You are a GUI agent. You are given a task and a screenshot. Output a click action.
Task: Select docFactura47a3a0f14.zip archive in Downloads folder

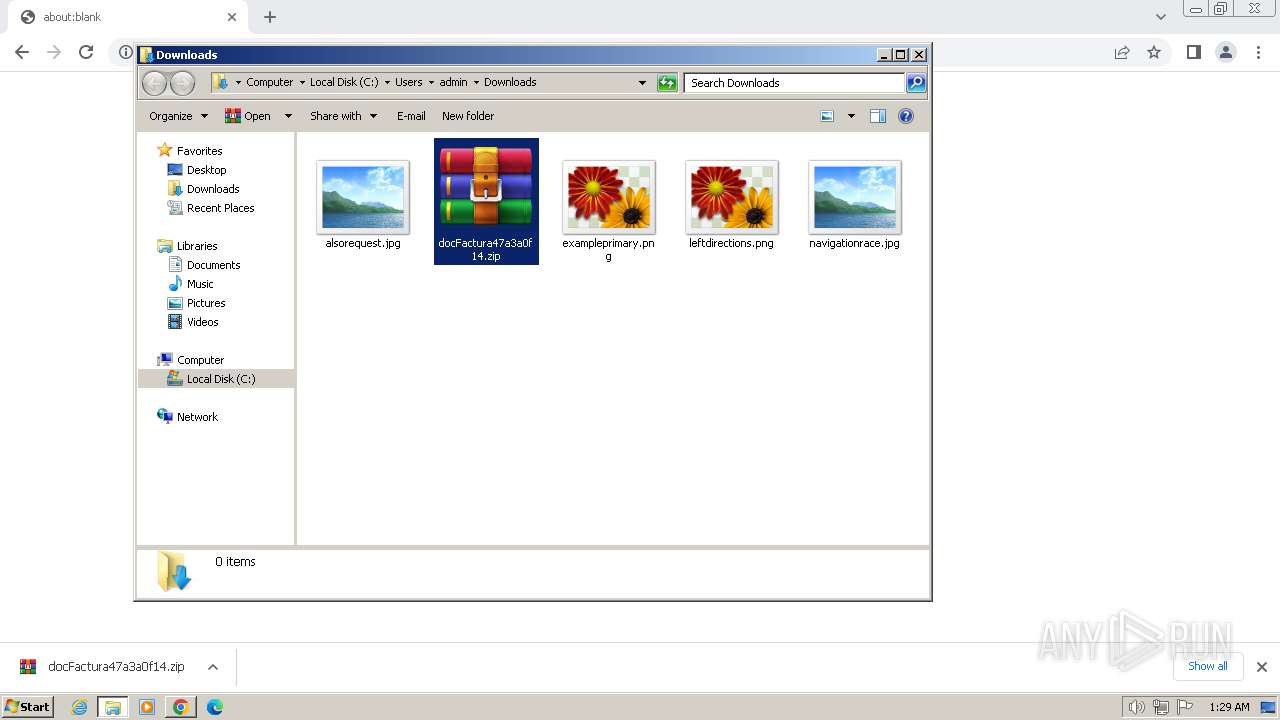coord(486,201)
